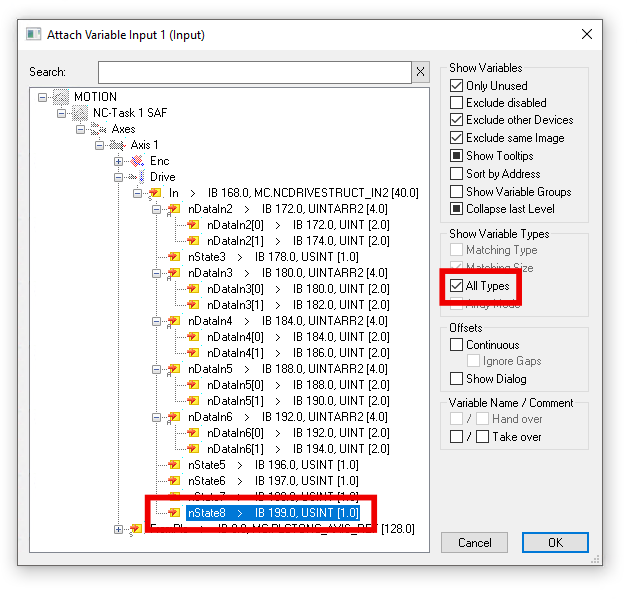This screenshot has width=637, height=599.
Task: Click the Cancel button
Action: click(474, 543)
